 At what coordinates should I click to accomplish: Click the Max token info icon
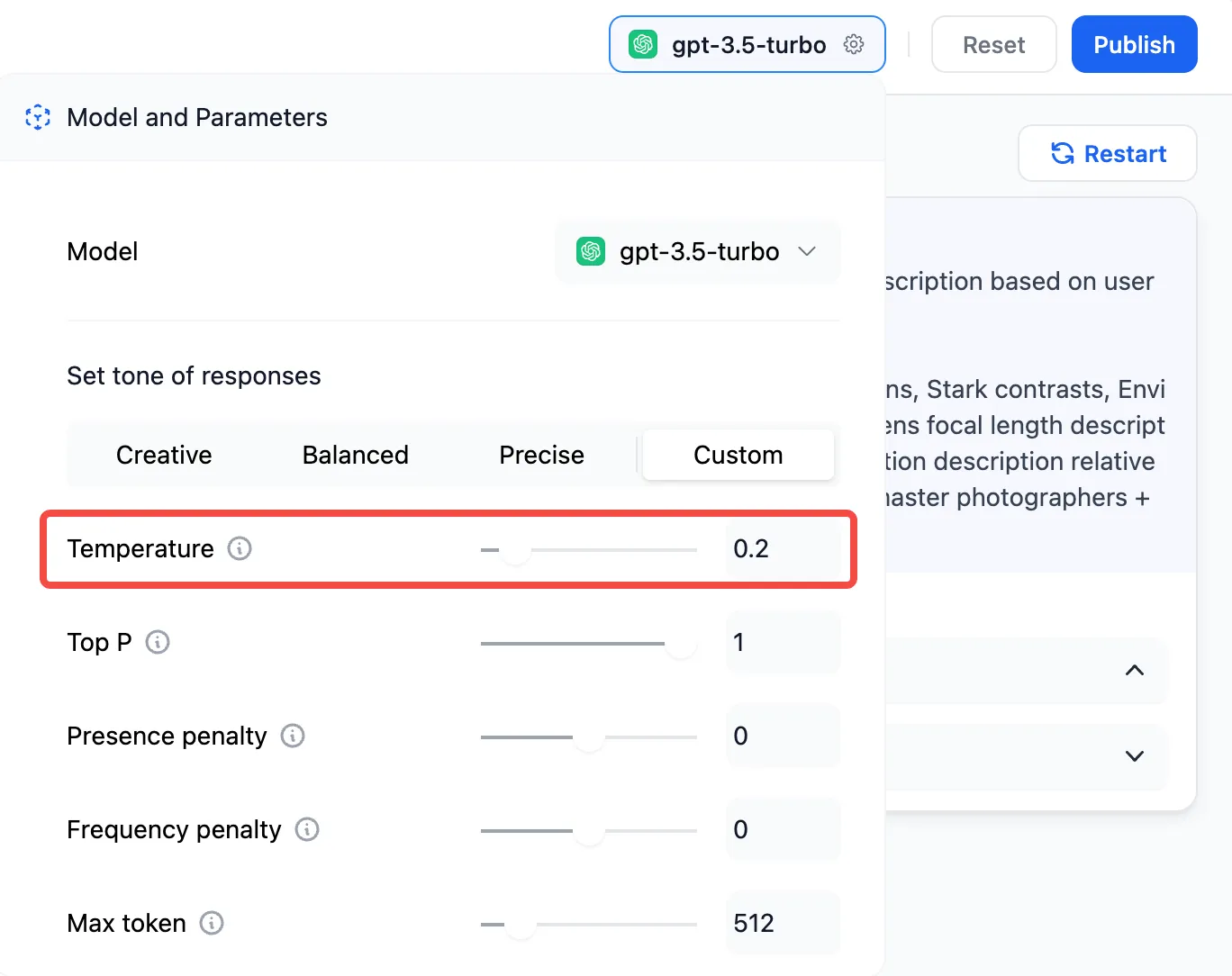point(212,923)
